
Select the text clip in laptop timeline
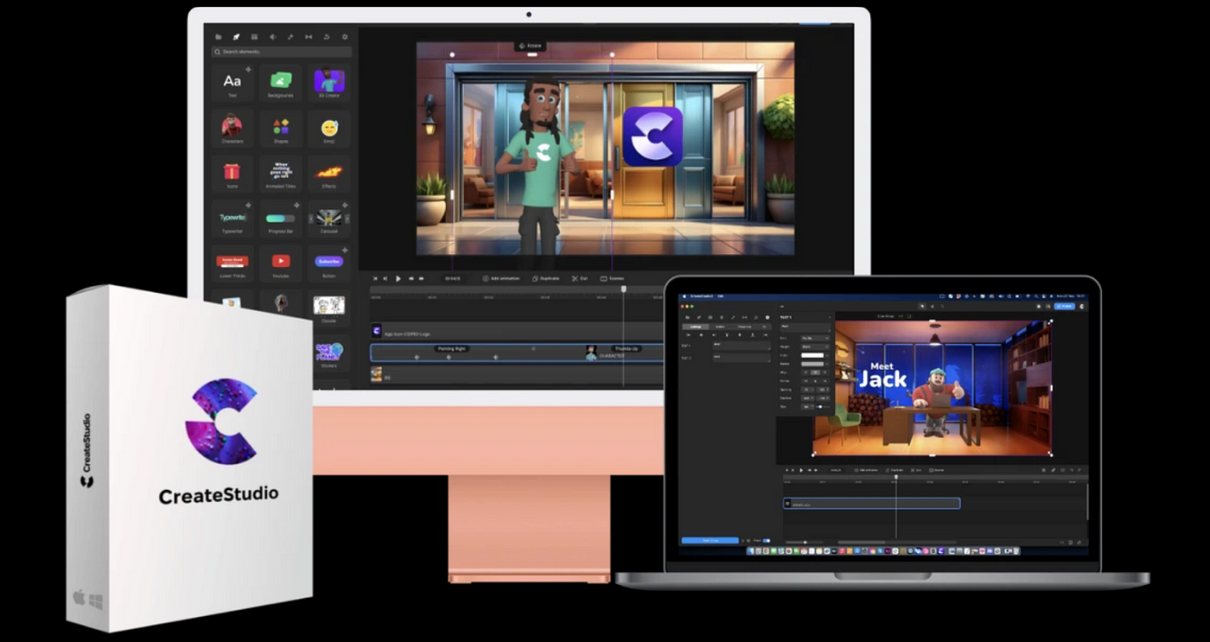click(x=871, y=504)
